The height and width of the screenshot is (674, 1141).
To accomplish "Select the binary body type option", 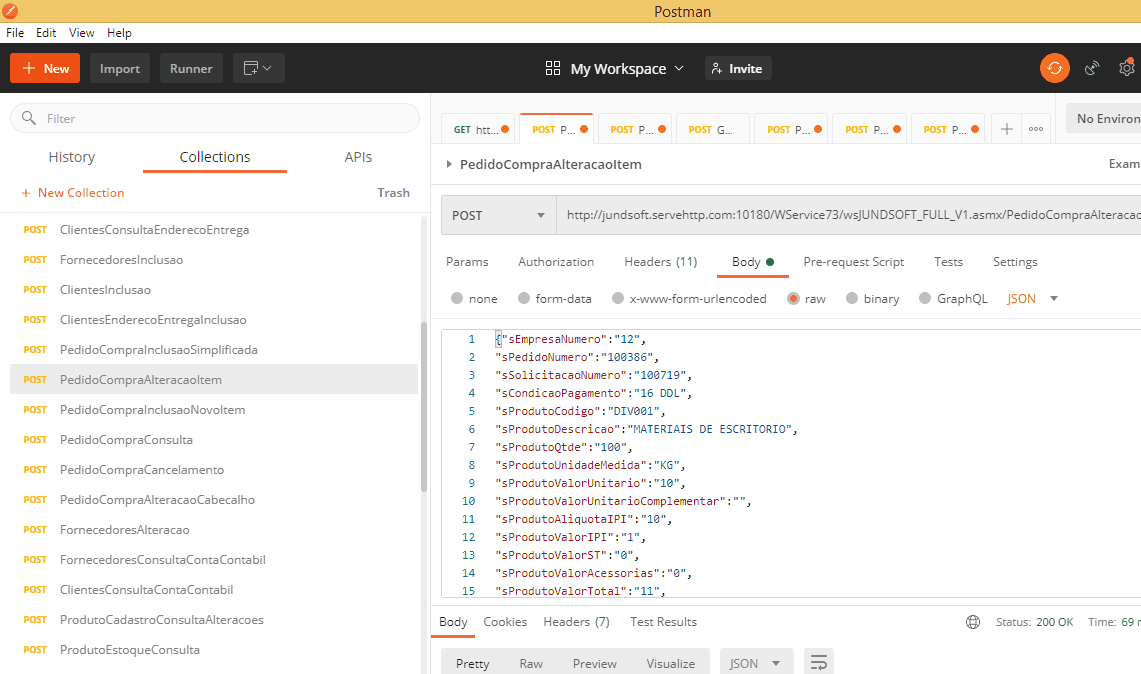I will [x=852, y=298].
